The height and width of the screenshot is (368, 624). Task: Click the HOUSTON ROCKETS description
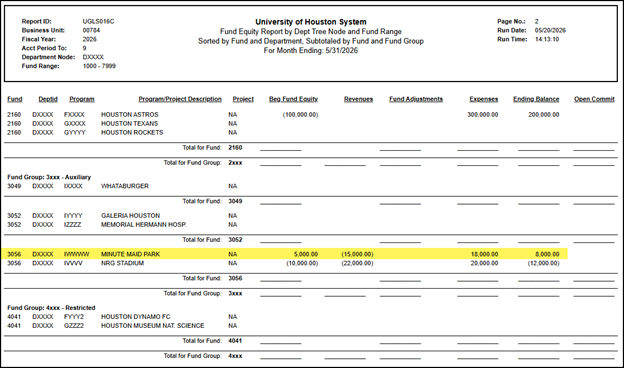pyautogui.click(x=132, y=132)
